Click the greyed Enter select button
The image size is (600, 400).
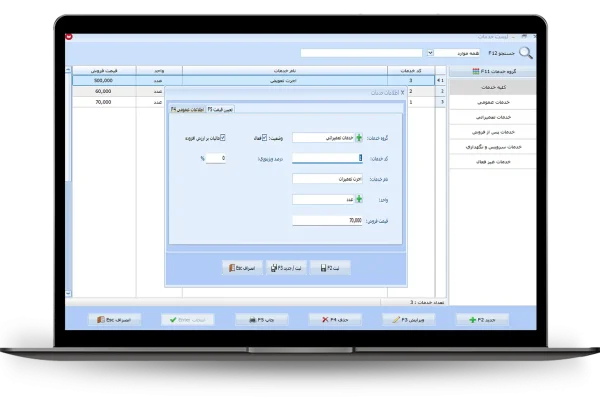[x=188, y=320]
